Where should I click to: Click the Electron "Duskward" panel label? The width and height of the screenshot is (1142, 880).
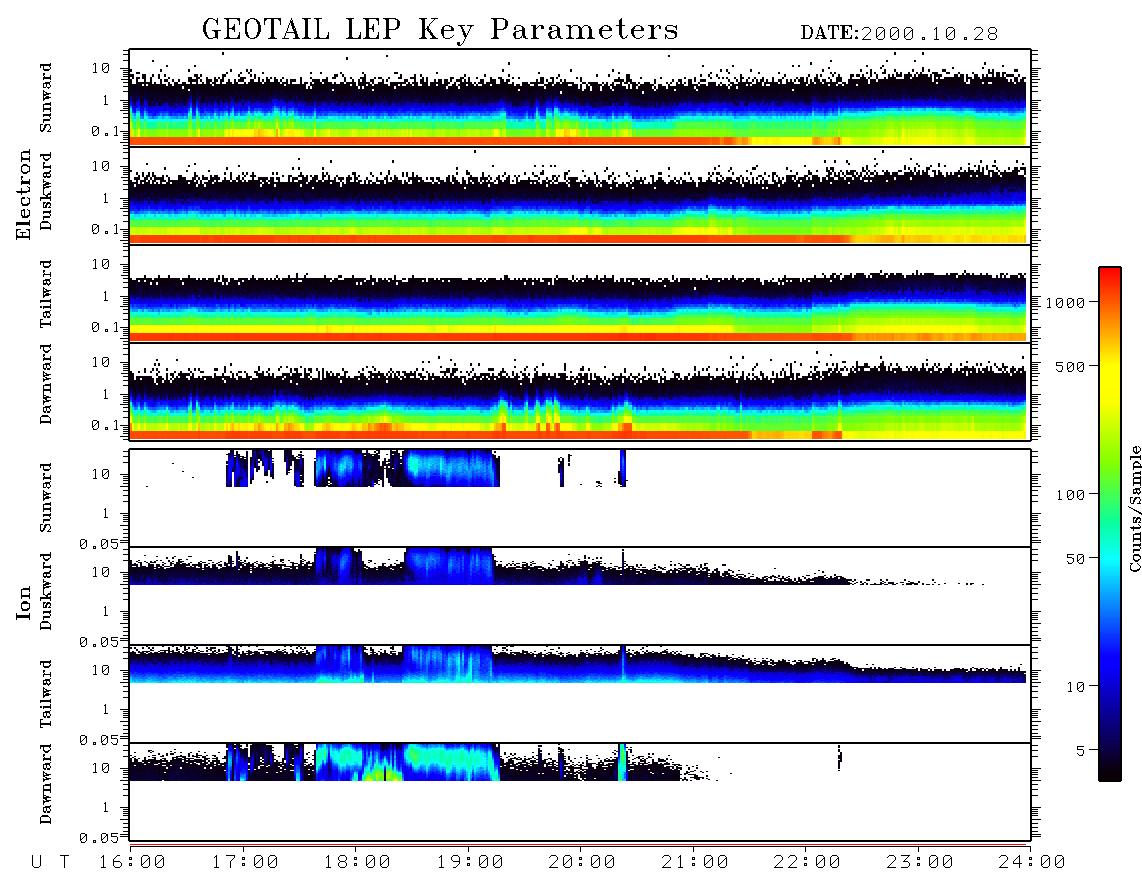tap(46, 191)
